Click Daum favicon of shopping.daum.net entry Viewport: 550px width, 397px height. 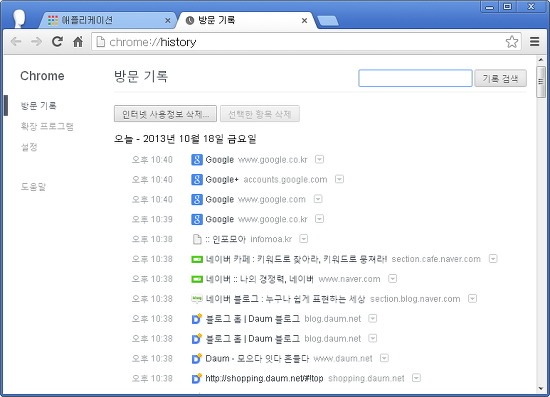click(197, 378)
